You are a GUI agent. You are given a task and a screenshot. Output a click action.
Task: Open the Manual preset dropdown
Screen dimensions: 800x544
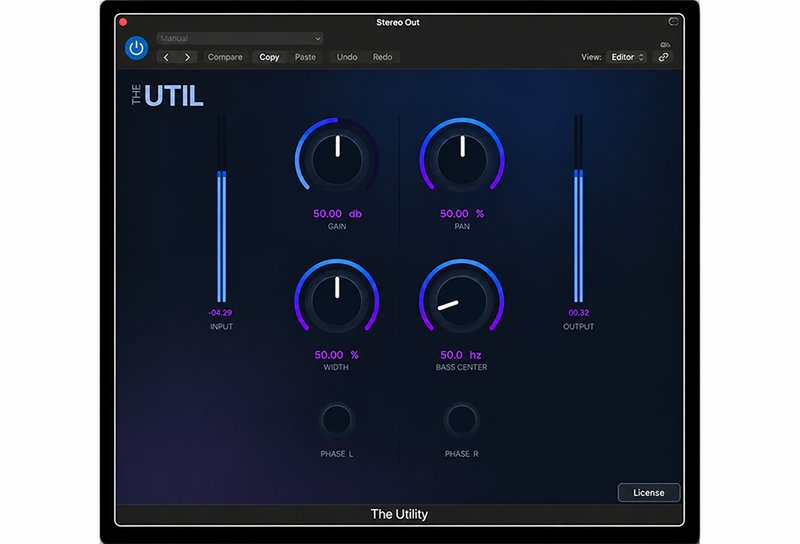tap(240, 38)
